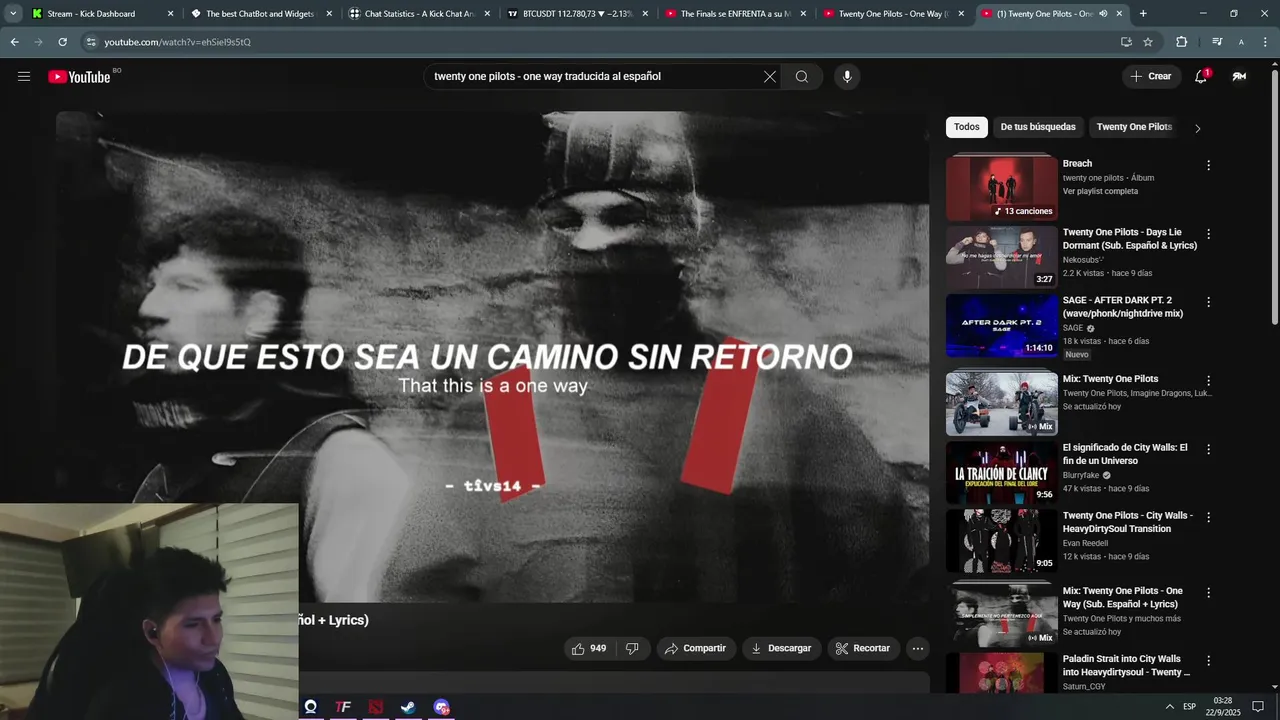Close the BTCUSDT tab

(645, 14)
